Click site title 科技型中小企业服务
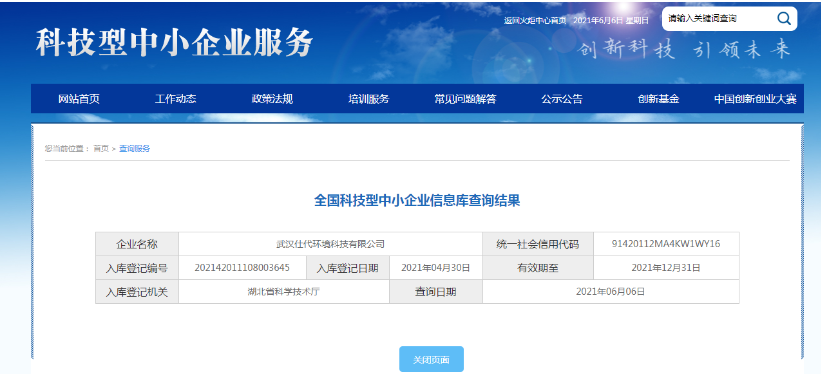Viewport: 821px width, 374px height. 174,42
